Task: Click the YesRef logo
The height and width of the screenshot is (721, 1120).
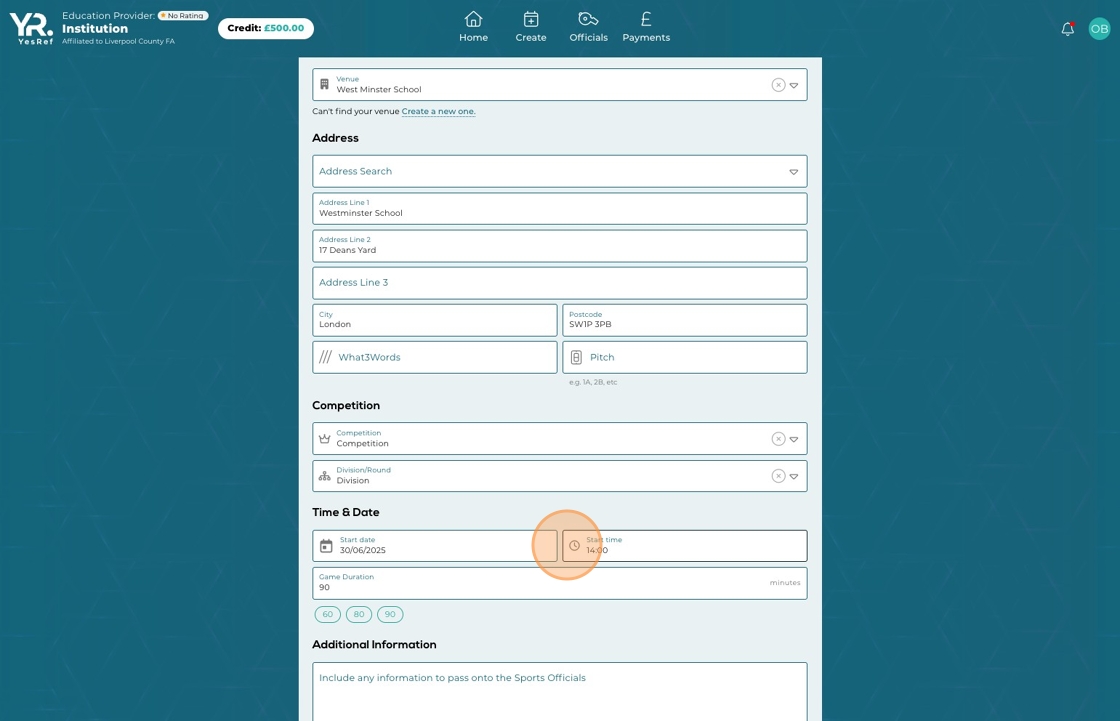Action: (31, 29)
